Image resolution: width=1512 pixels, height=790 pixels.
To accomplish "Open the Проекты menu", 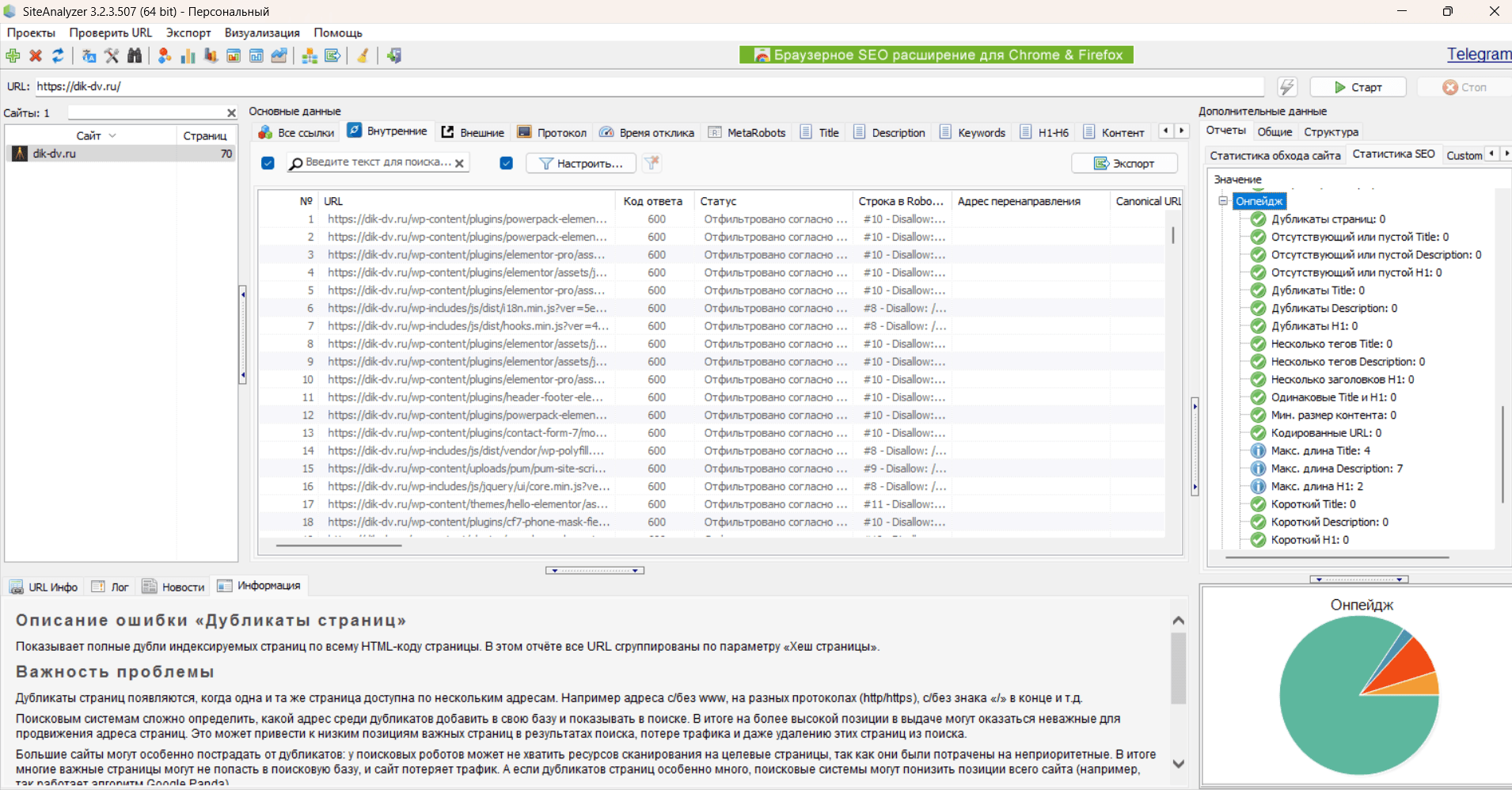I will tap(31, 32).
